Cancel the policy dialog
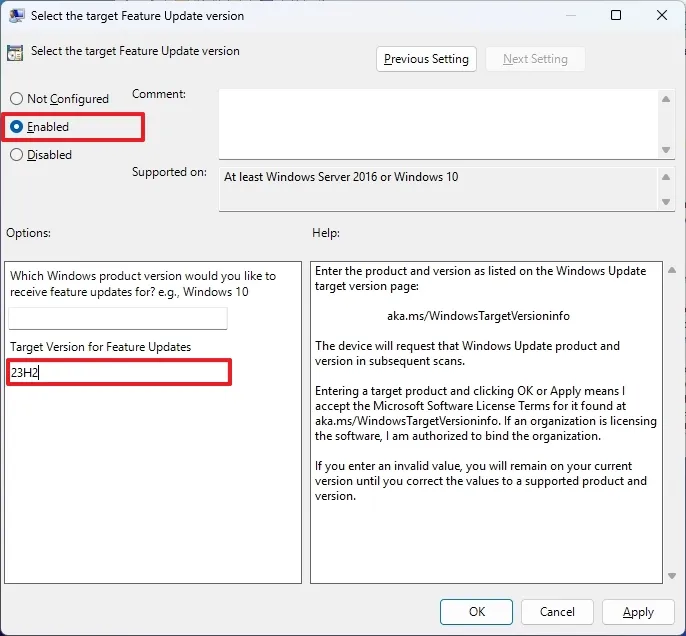Viewport: 686px width, 636px height. [557, 612]
